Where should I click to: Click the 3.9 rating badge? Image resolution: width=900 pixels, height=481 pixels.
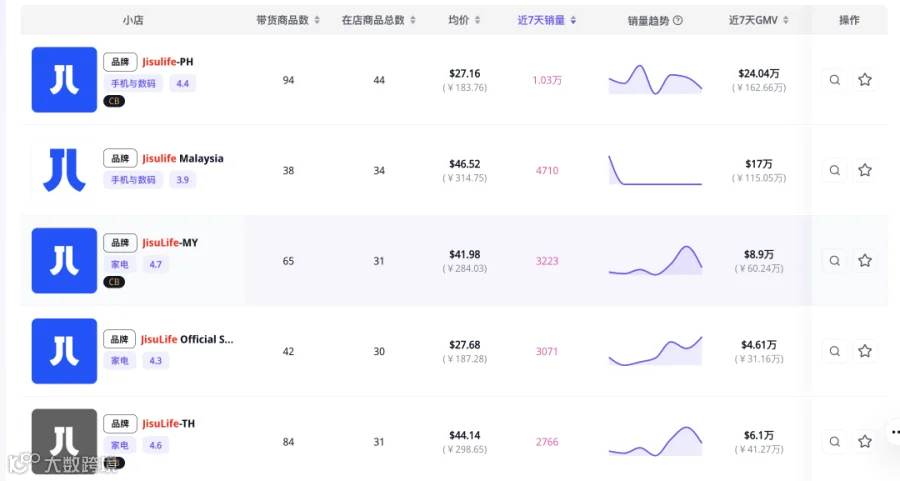(x=183, y=180)
